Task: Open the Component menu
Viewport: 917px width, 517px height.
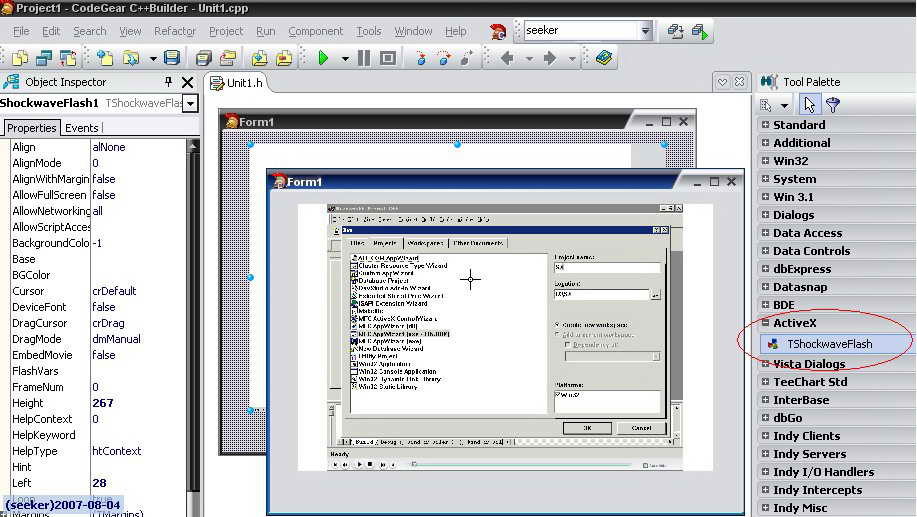Action: [x=315, y=31]
